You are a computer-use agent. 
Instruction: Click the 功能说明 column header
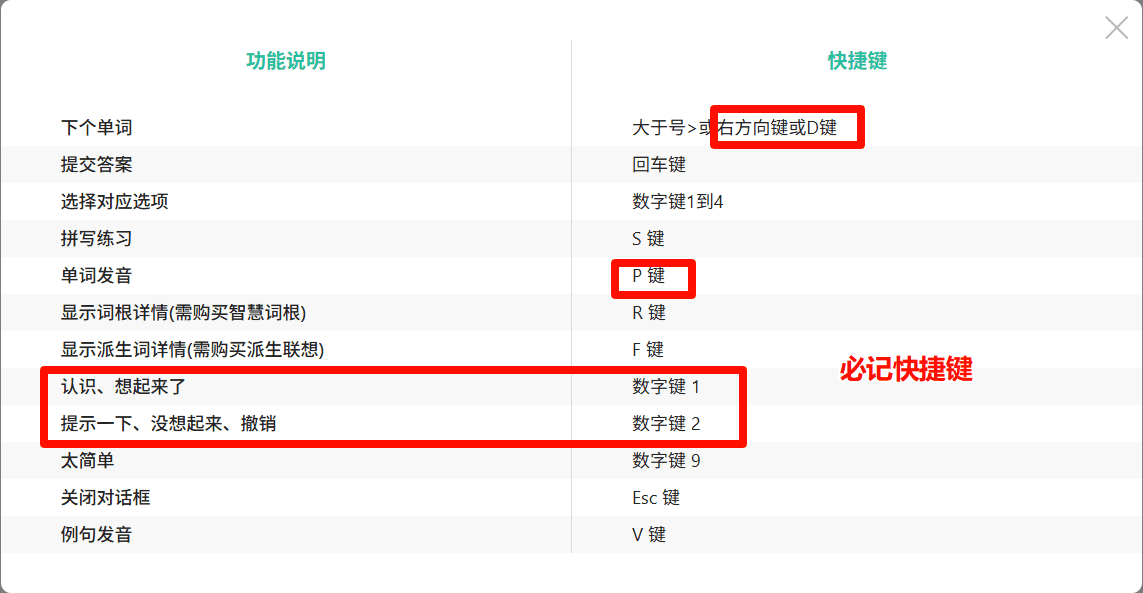(286, 61)
